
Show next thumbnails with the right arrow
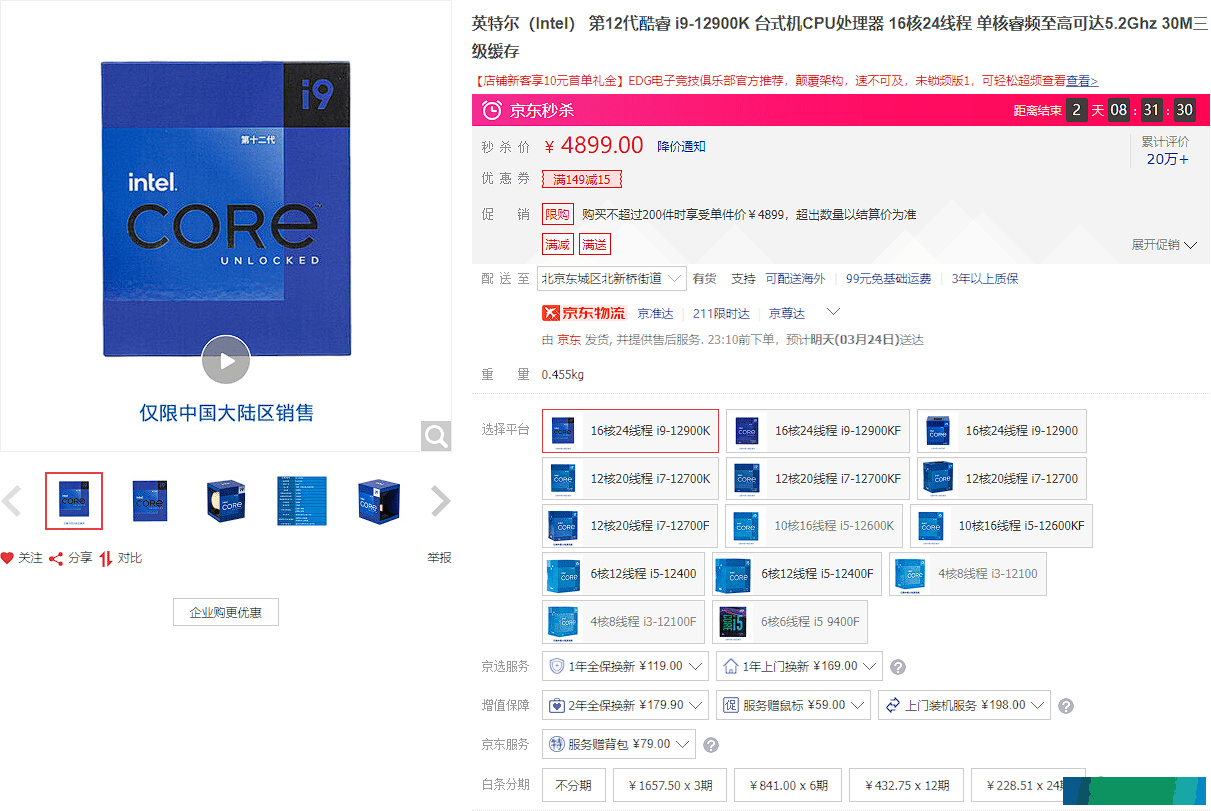(x=440, y=501)
